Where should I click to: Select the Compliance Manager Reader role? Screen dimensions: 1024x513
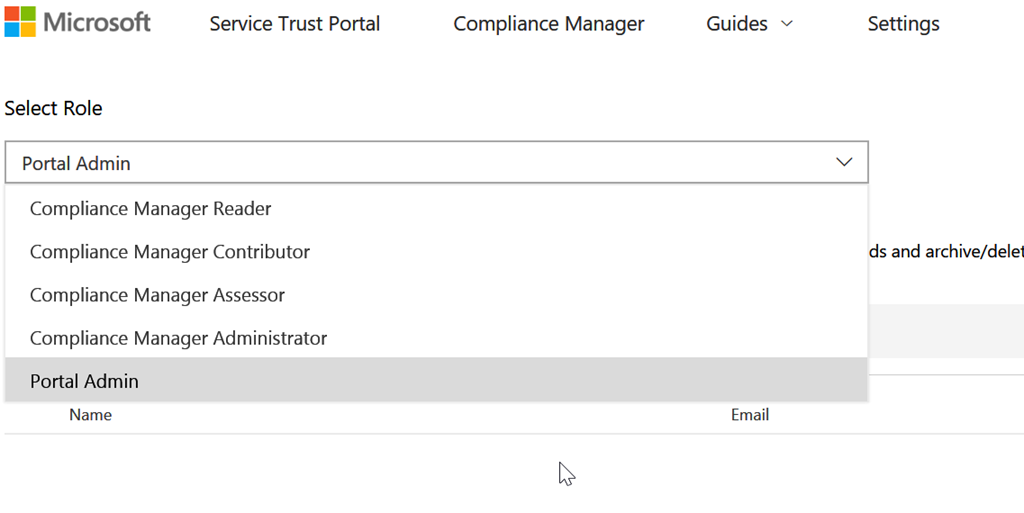151,209
